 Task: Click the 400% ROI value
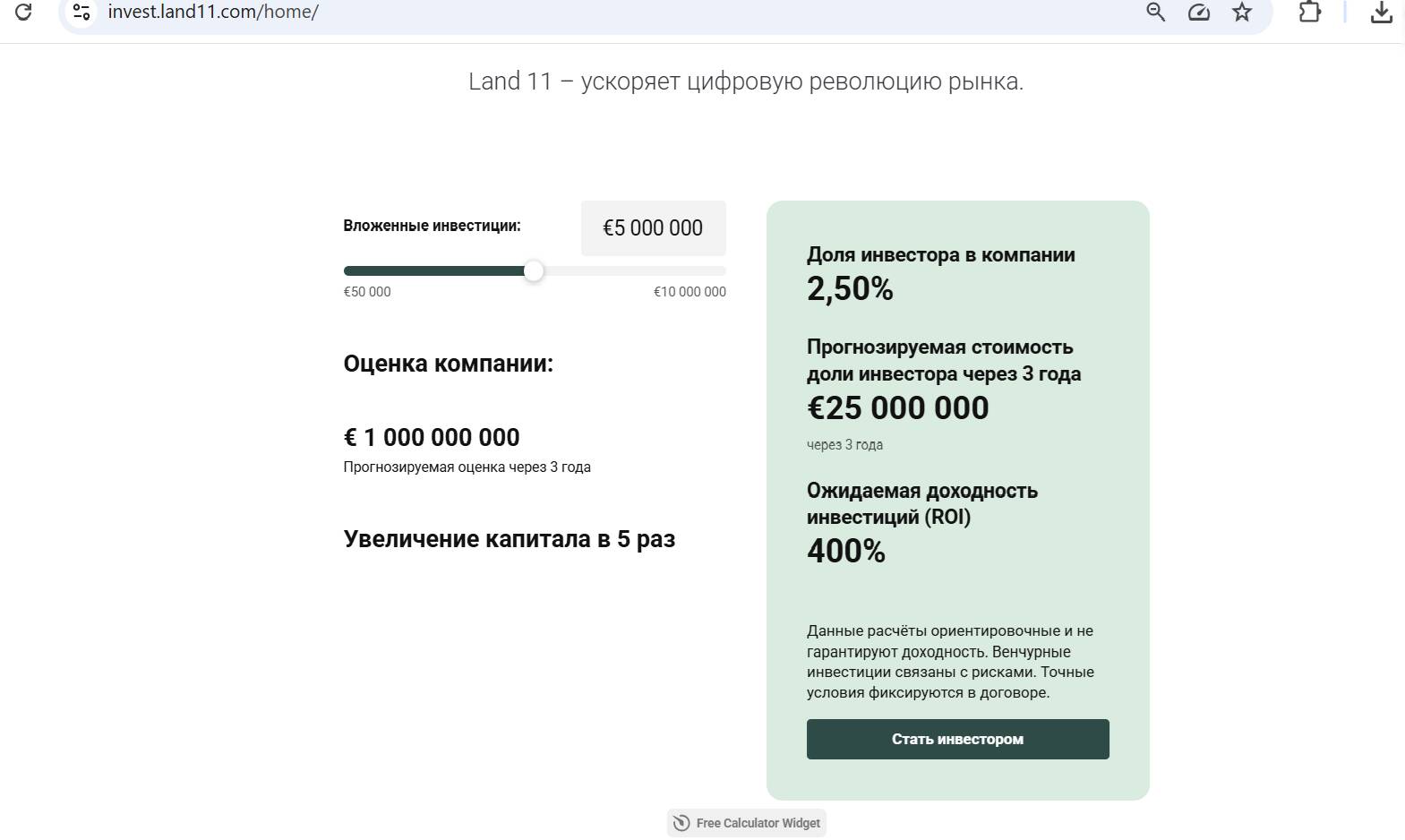(x=846, y=551)
